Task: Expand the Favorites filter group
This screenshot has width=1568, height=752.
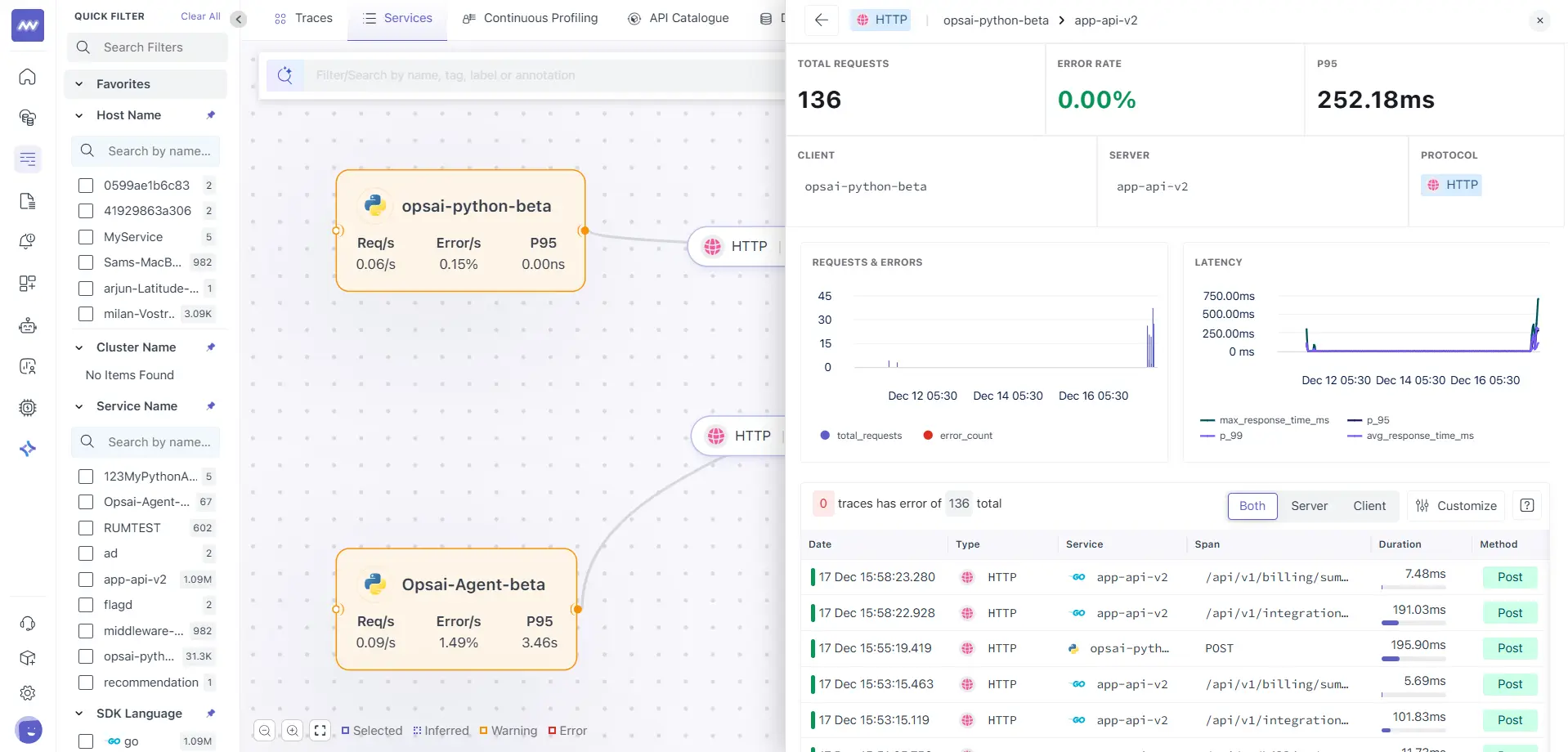Action: [x=79, y=84]
